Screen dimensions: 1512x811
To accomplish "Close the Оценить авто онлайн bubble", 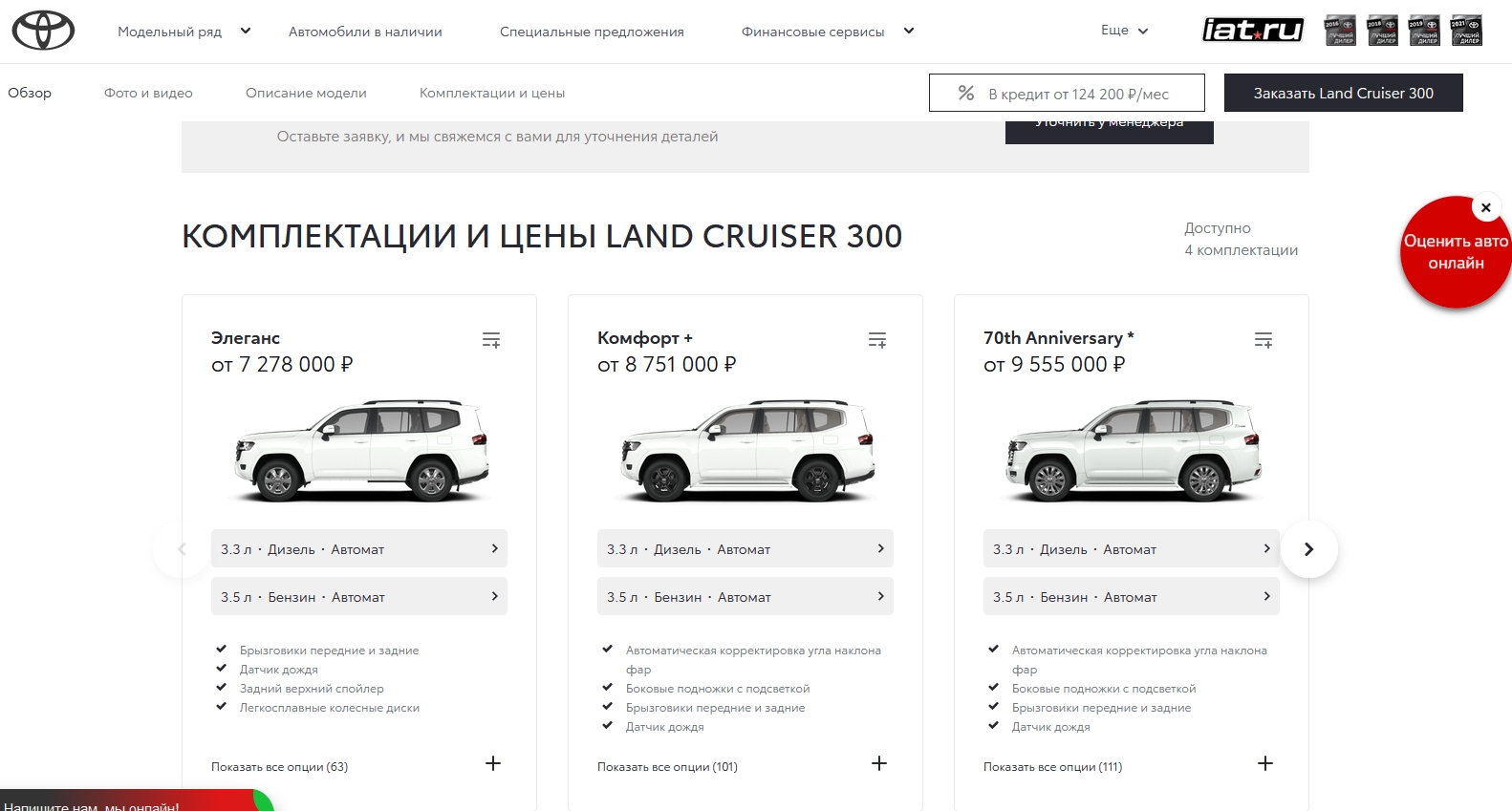I will click(x=1485, y=207).
